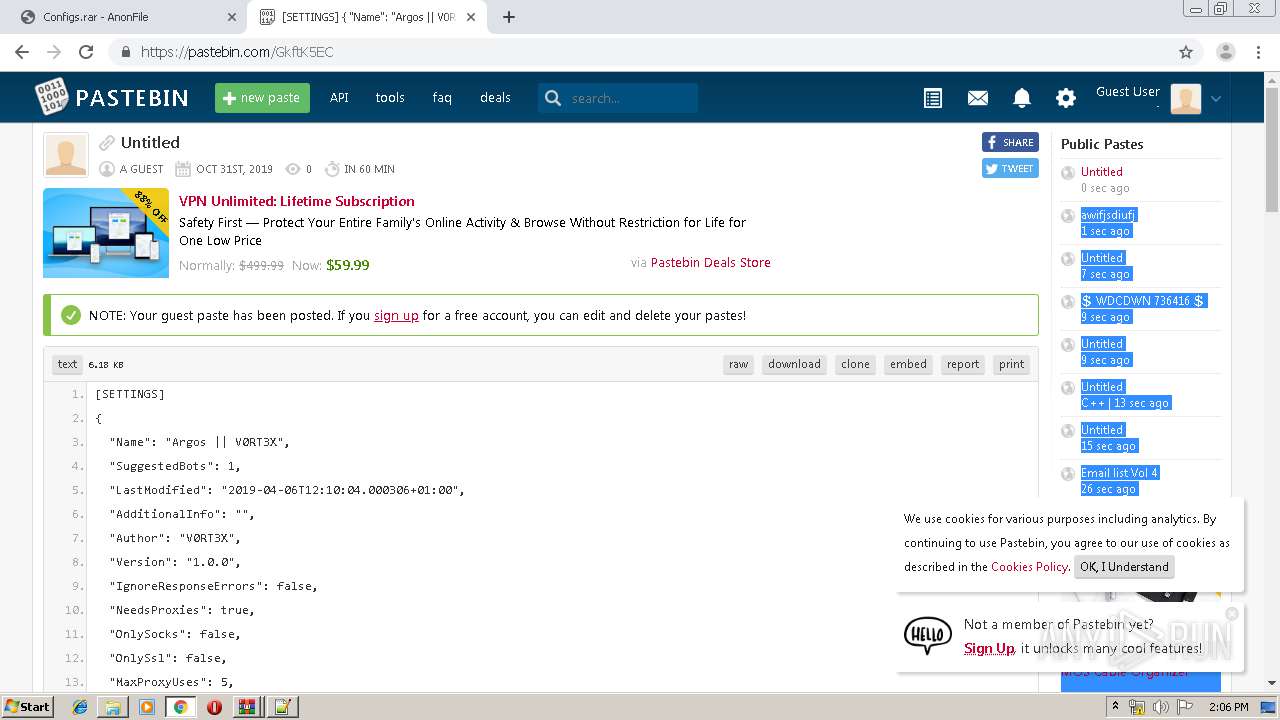Click Sign Up in the hello popup
1280x720 pixels.
point(989,648)
